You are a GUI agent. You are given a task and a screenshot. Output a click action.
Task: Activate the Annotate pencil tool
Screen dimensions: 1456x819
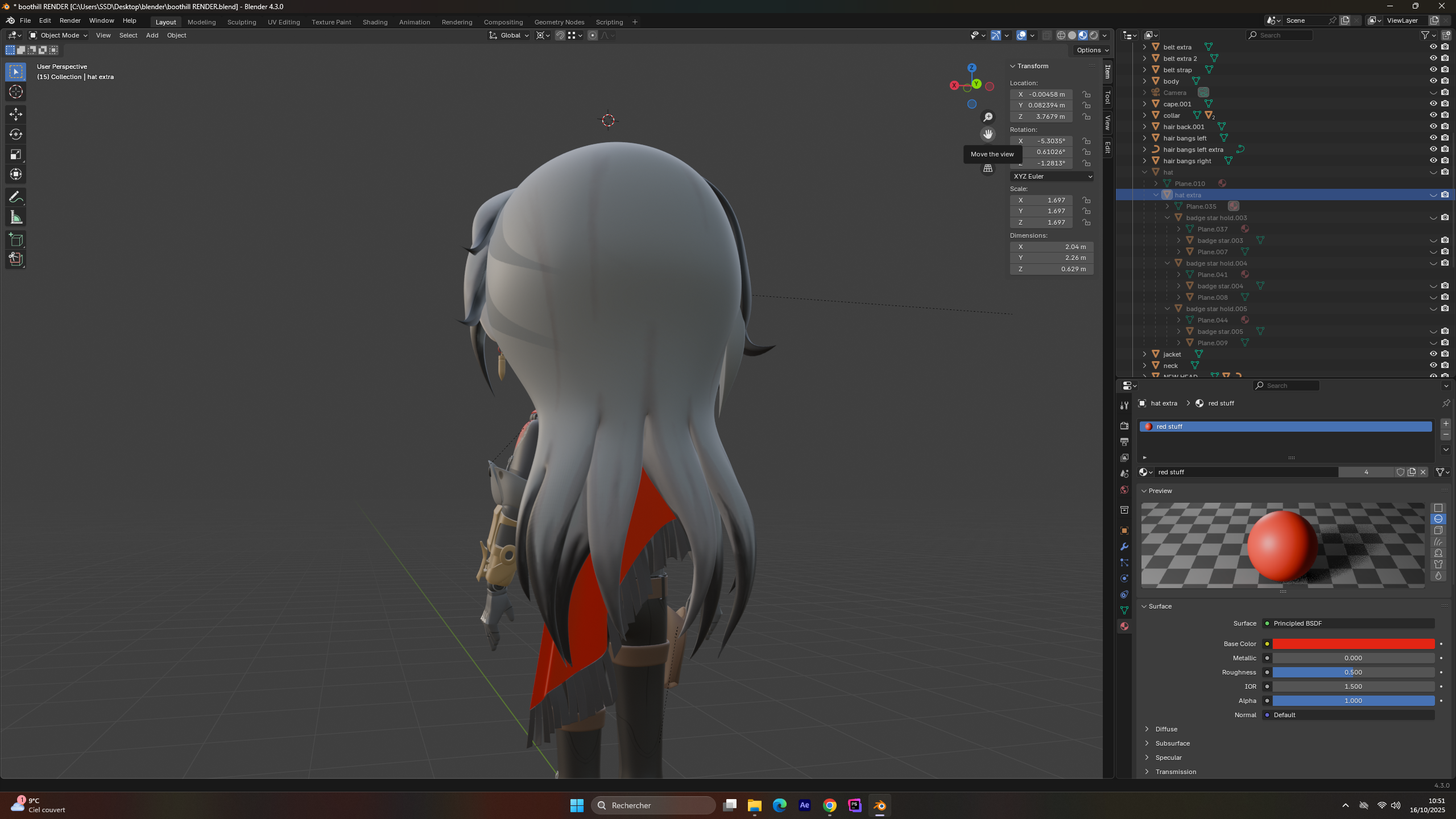tap(16, 197)
